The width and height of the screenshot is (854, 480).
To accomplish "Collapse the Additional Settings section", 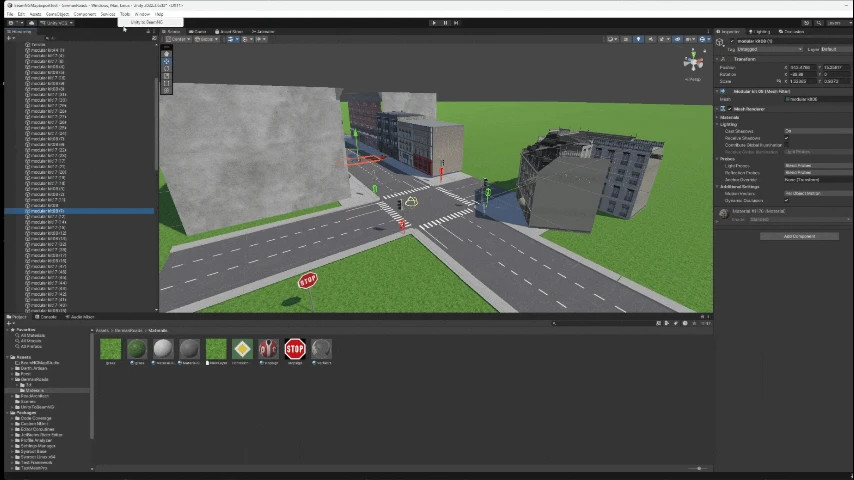I will 717,186.
